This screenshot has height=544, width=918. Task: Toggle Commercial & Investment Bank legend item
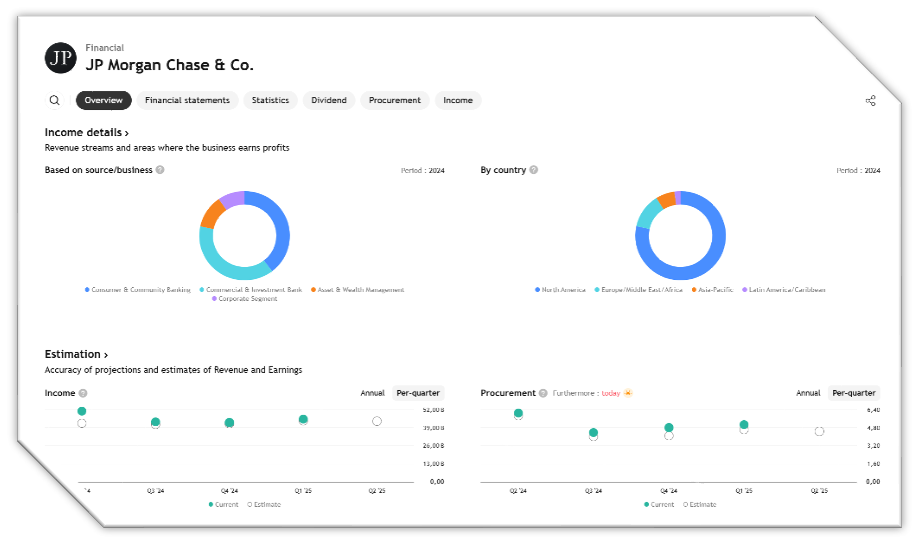[251, 290]
